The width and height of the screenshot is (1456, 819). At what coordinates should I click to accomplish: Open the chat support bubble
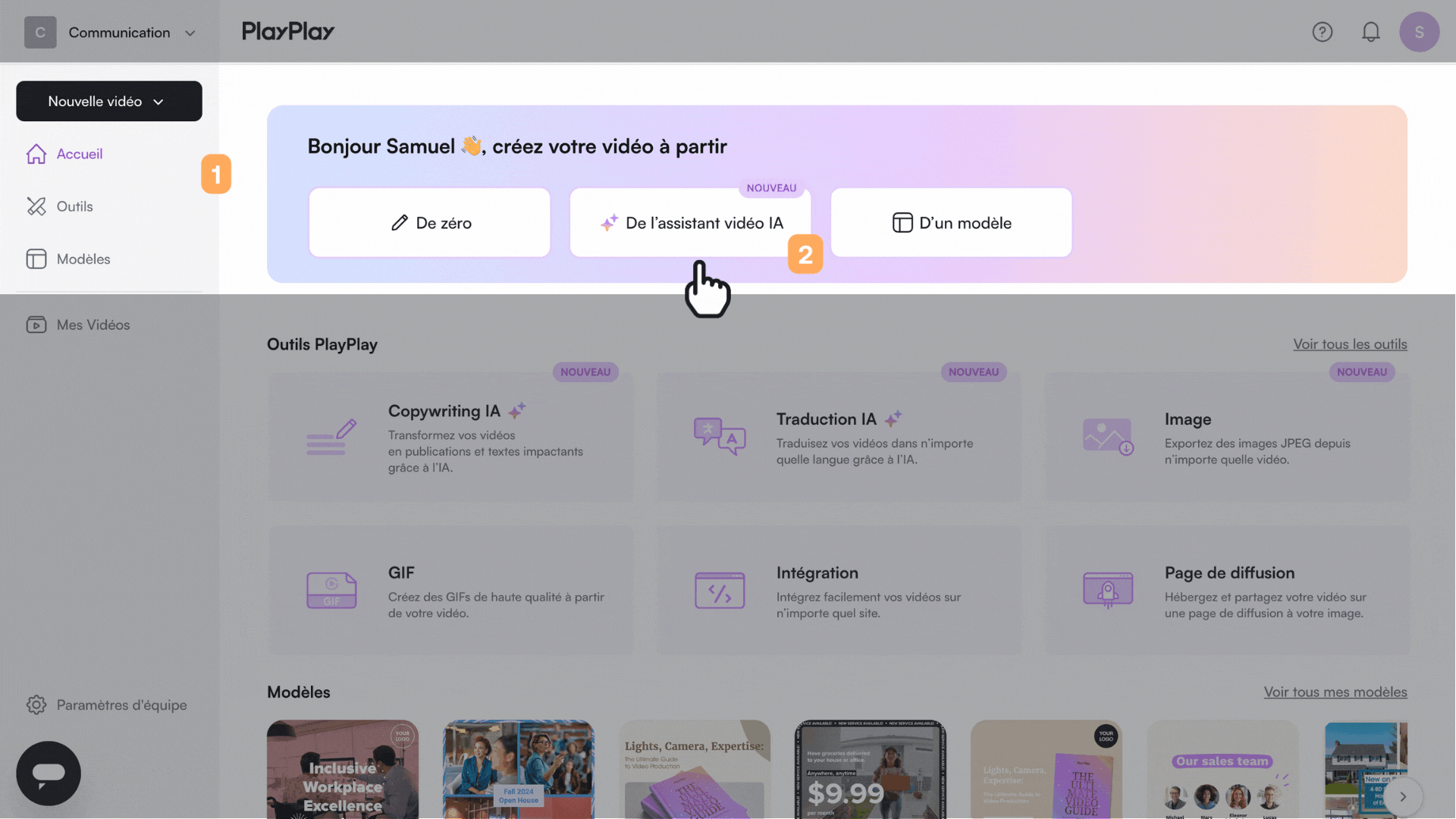(x=49, y=773)
